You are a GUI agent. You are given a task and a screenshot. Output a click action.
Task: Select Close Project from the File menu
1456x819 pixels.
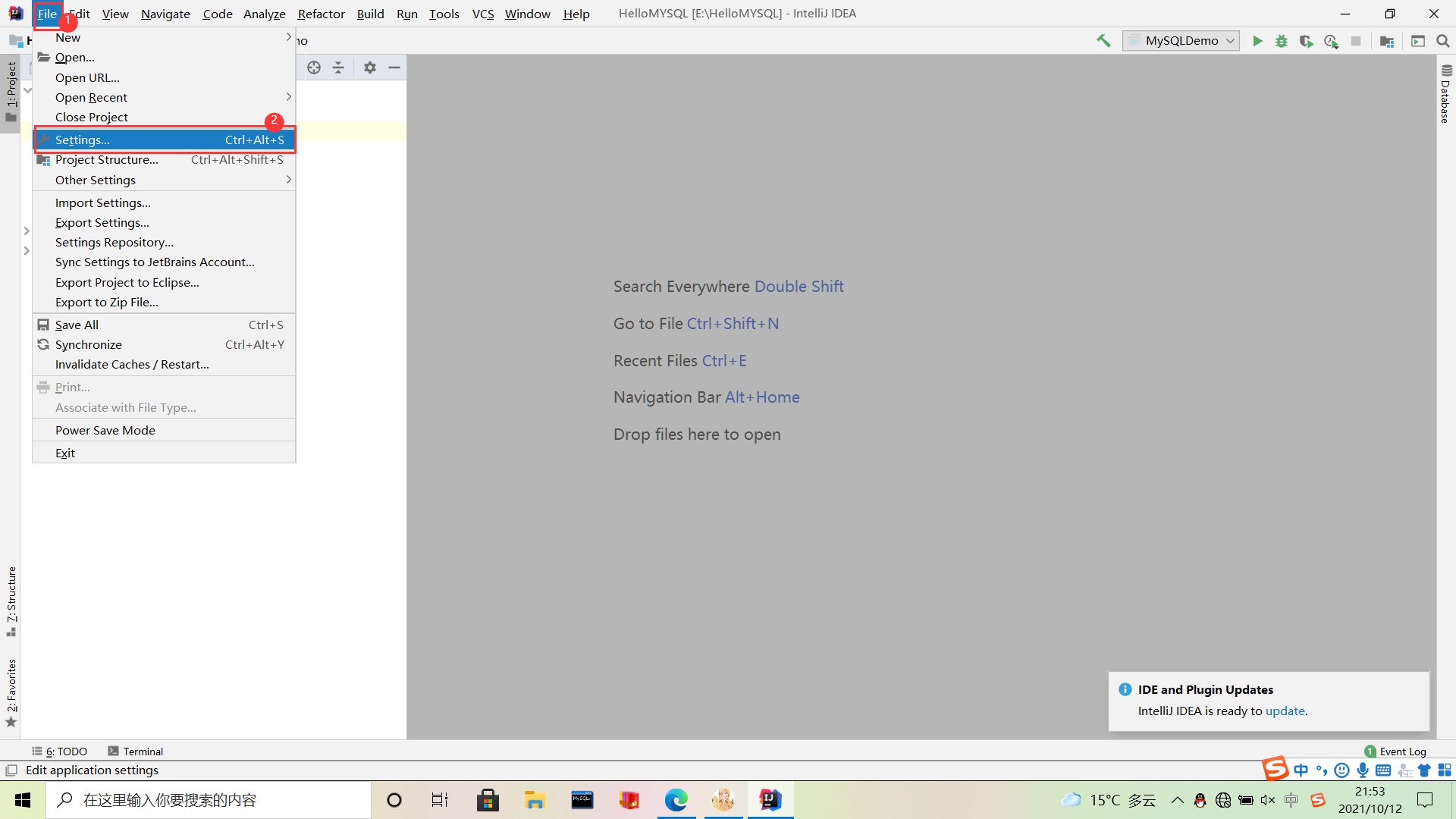[x=91, y=117]
